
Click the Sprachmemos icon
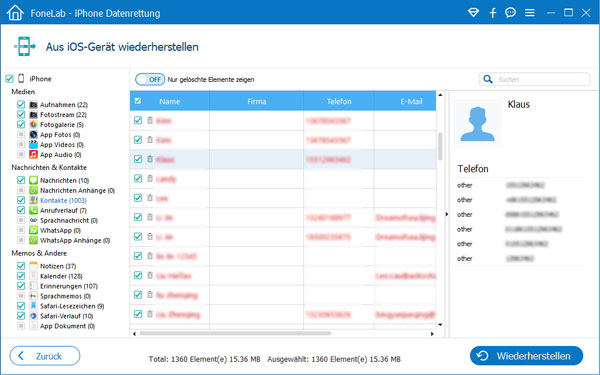[x=34, y=296]
